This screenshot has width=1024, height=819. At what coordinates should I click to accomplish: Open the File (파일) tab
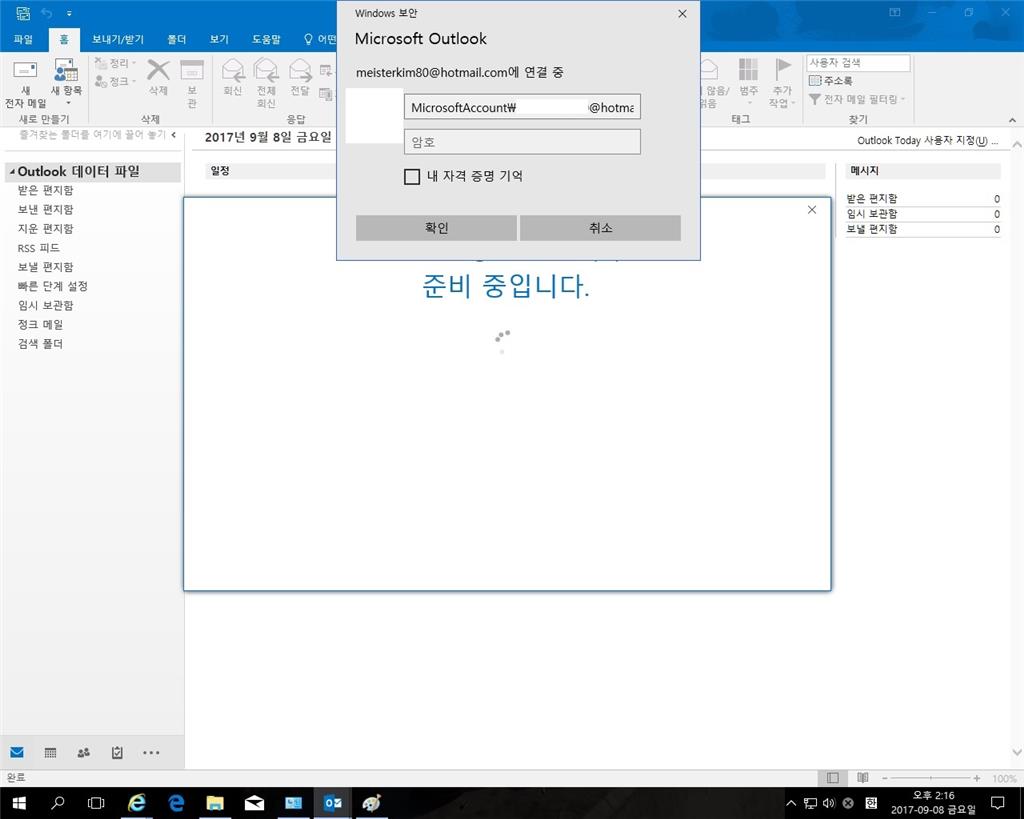coord(23,39)
